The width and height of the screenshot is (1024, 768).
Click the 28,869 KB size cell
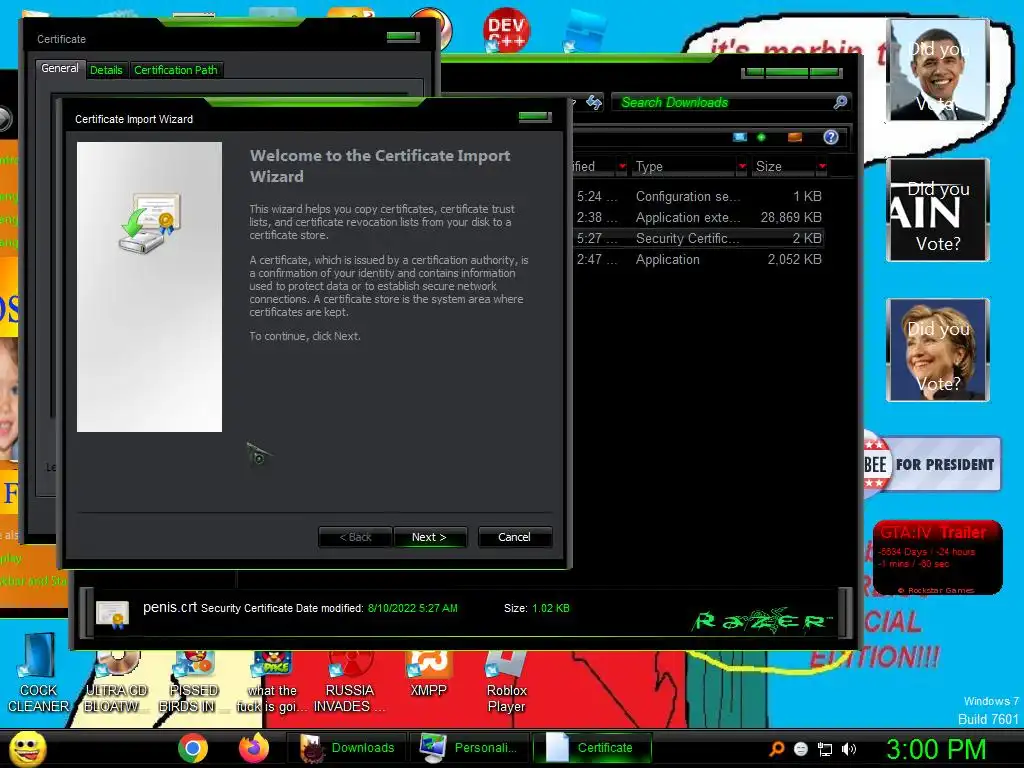790,217
